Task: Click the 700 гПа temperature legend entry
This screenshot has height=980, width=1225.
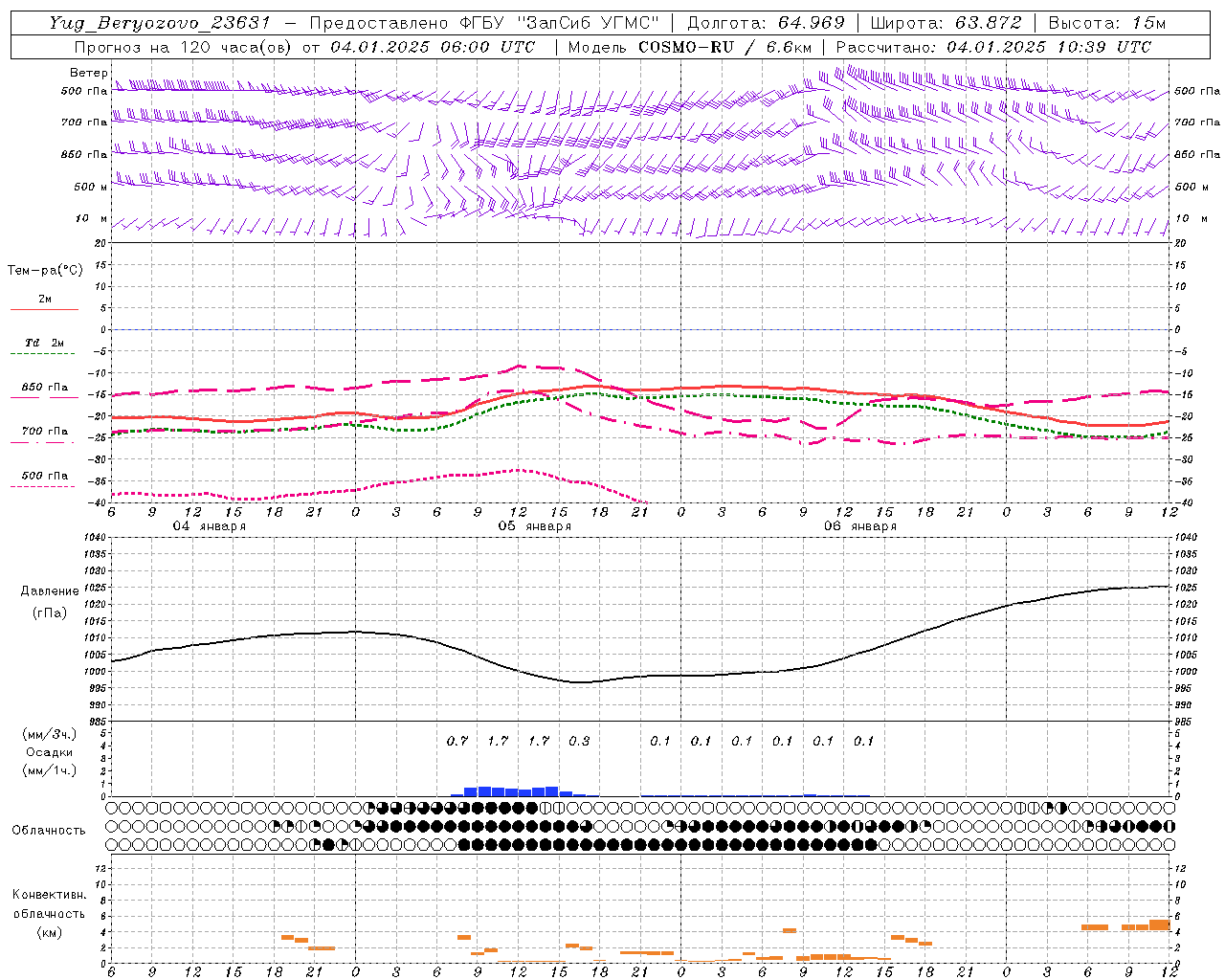Action: [45, 432]
